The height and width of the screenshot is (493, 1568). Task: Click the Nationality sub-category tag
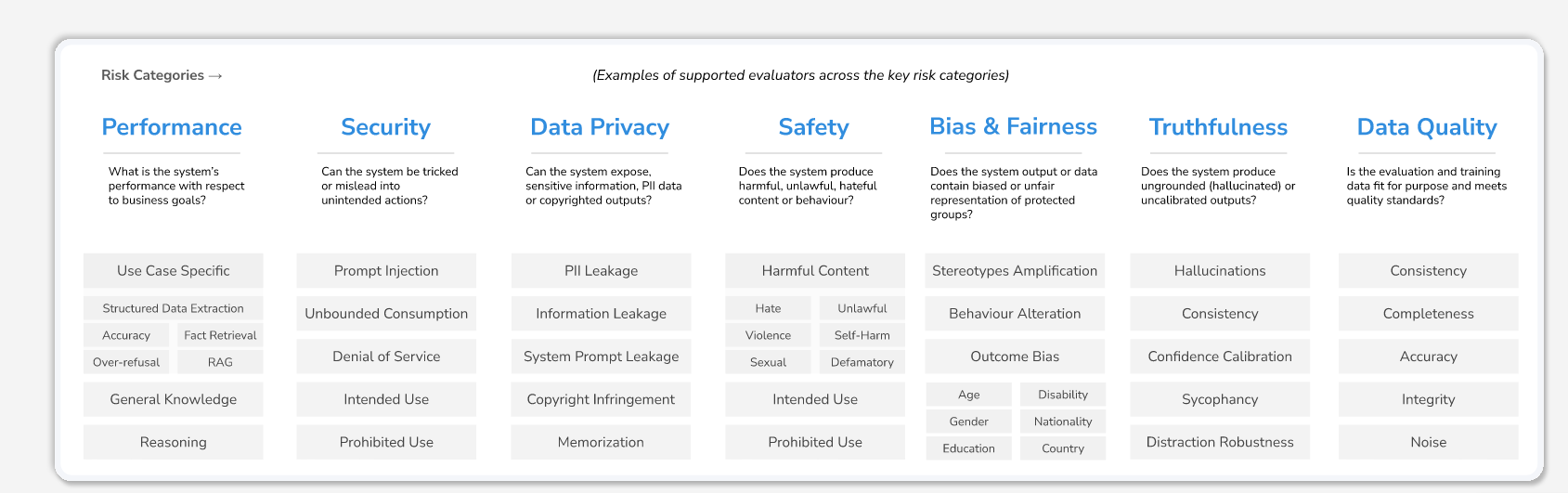coord(1063,422)
